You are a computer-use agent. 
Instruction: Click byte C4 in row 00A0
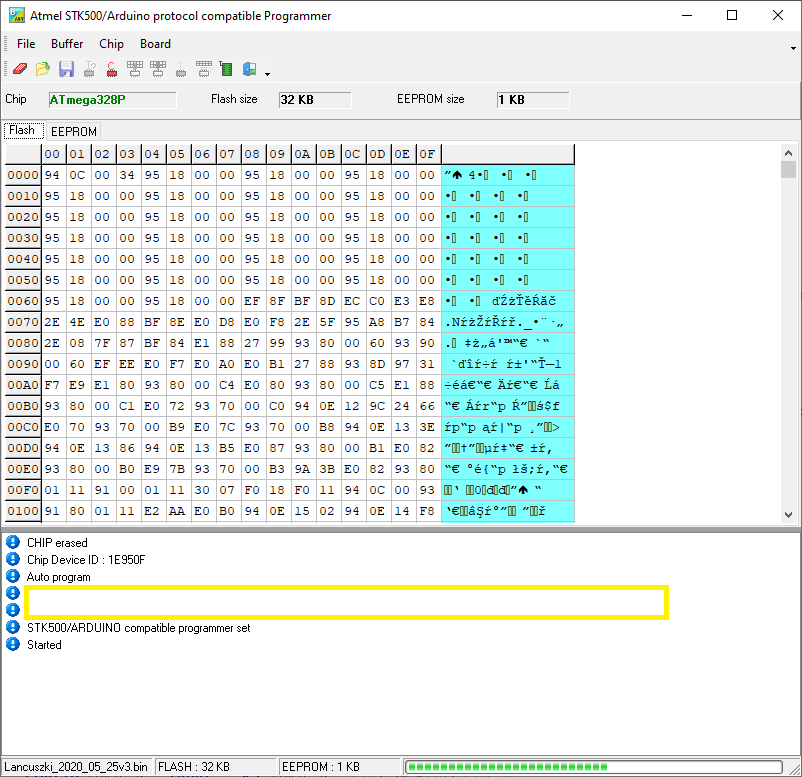tap(227, 385)
